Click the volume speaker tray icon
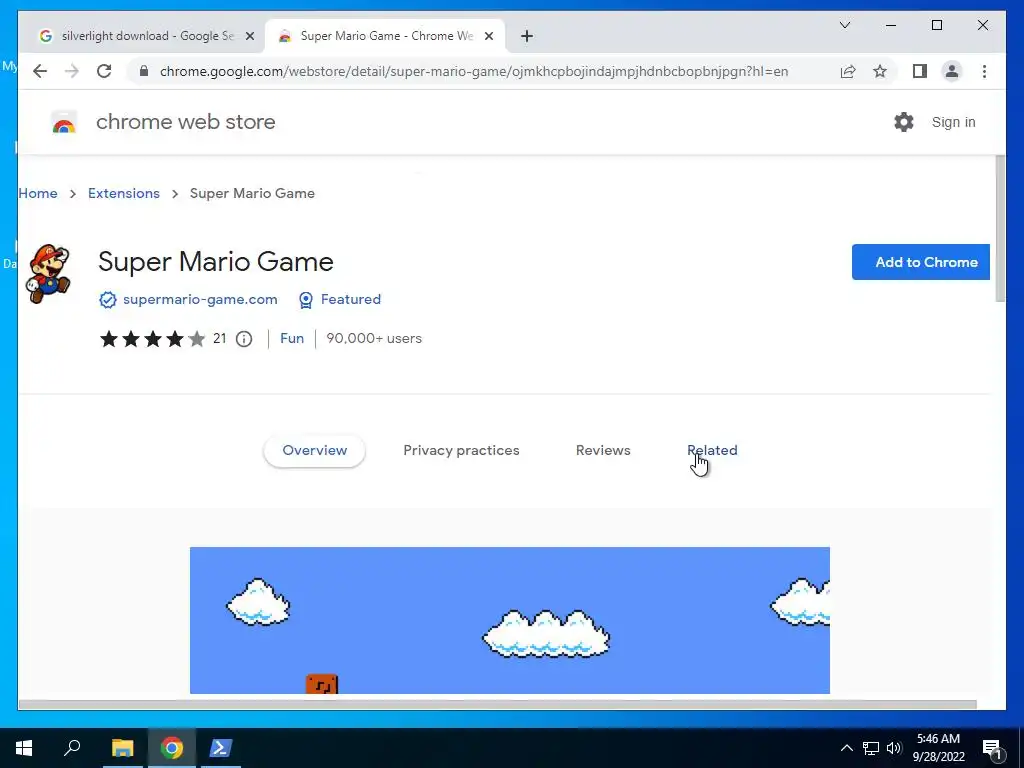Image resolution: width=1024 pixels, height=768 pixels. 894,748
